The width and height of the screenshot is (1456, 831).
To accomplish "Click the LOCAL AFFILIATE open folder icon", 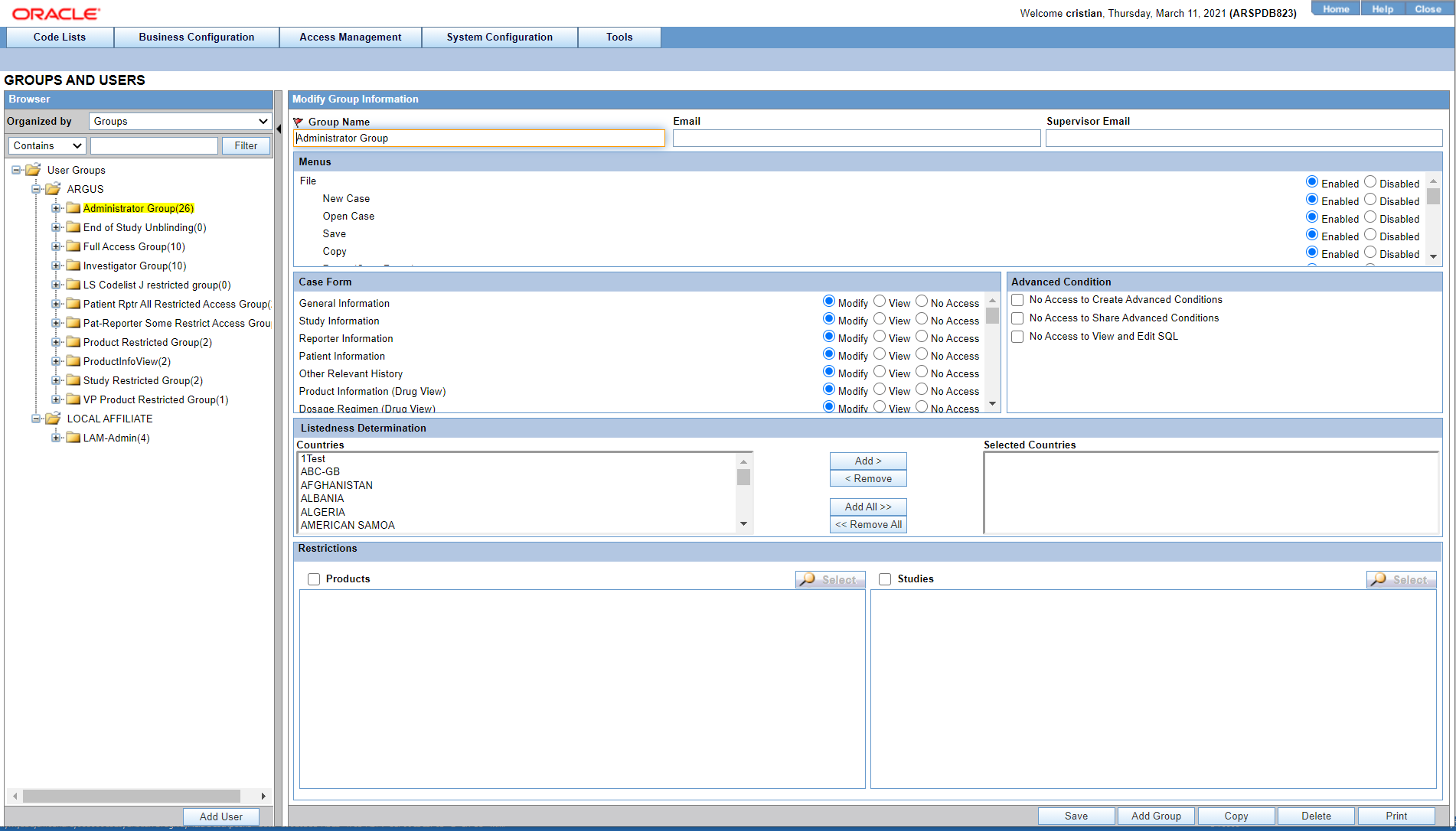I will point(53,419).
